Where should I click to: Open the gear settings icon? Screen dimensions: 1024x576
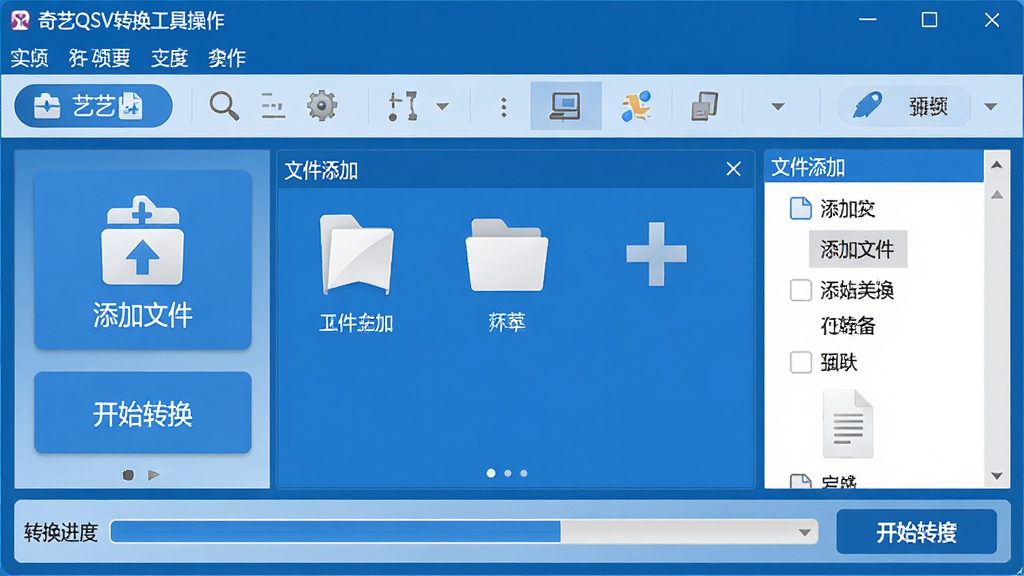[x=322, y=106]
